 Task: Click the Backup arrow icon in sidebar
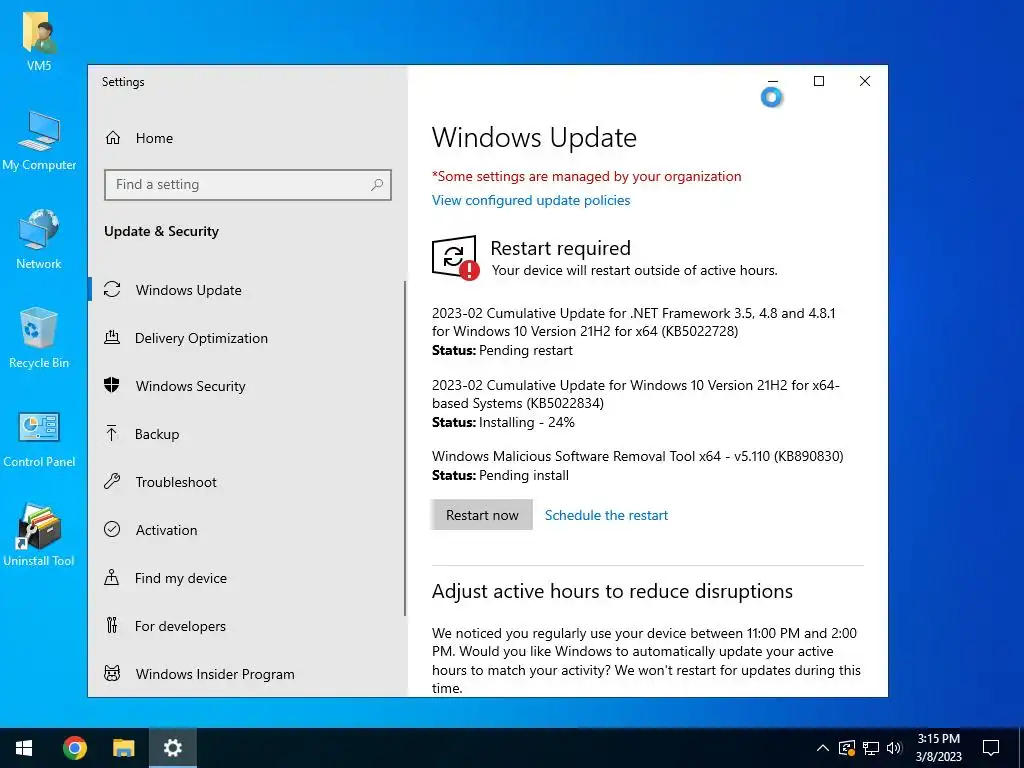click(112, 434)
